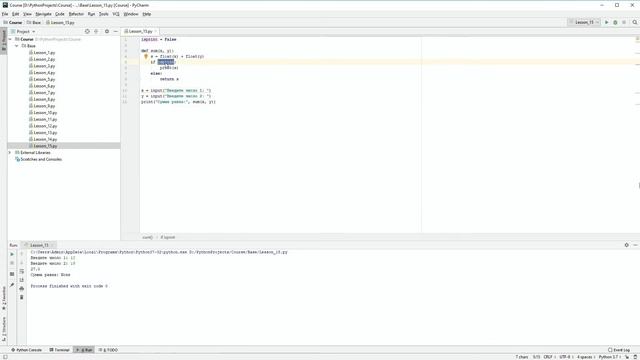The image size is (640, 360).
Task: Open the Python Console tool window
Action: (27, 350)
